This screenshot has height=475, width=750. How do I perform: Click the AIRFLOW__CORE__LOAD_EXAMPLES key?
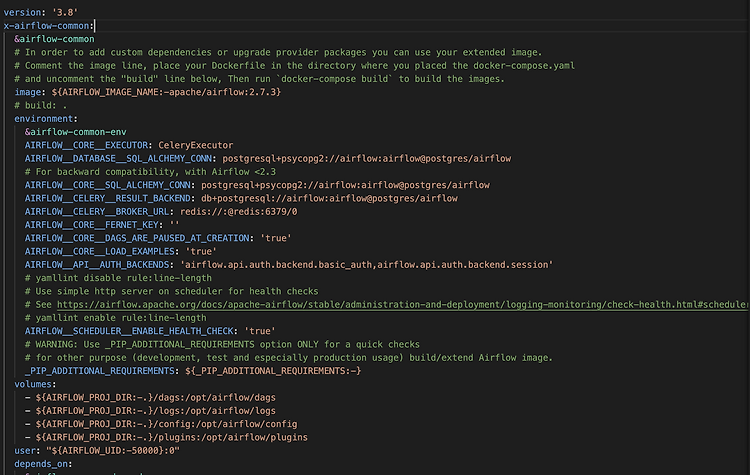pyautogui.click(x=100, y=252)
